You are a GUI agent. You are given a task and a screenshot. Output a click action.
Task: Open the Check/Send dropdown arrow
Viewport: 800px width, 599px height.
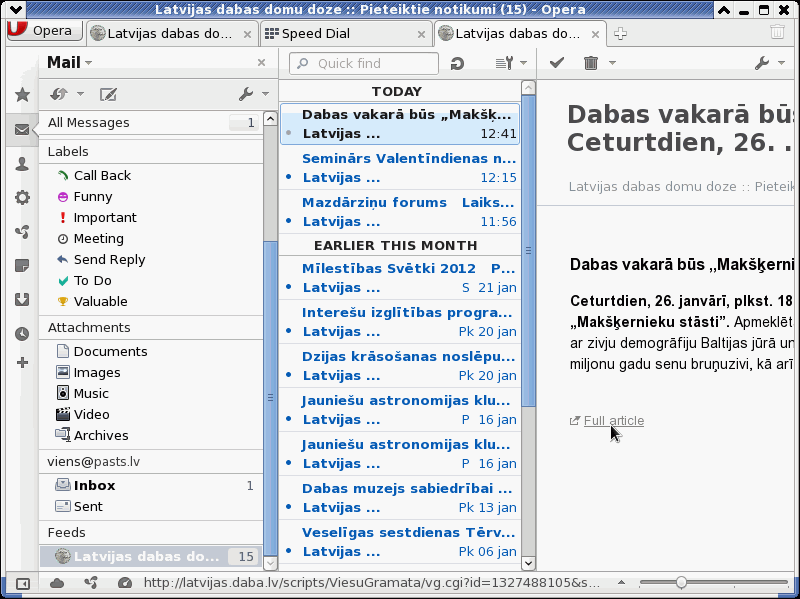pos(80,94)
